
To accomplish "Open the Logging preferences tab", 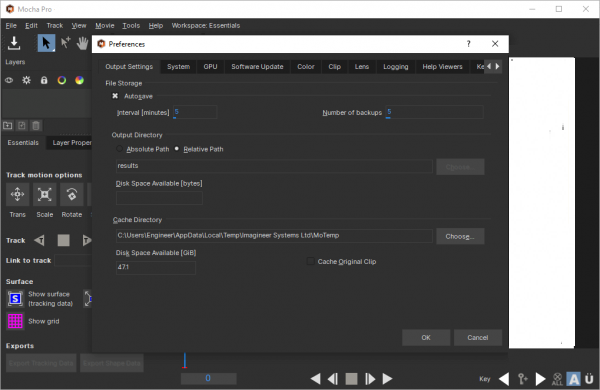I will click(396, 67).
